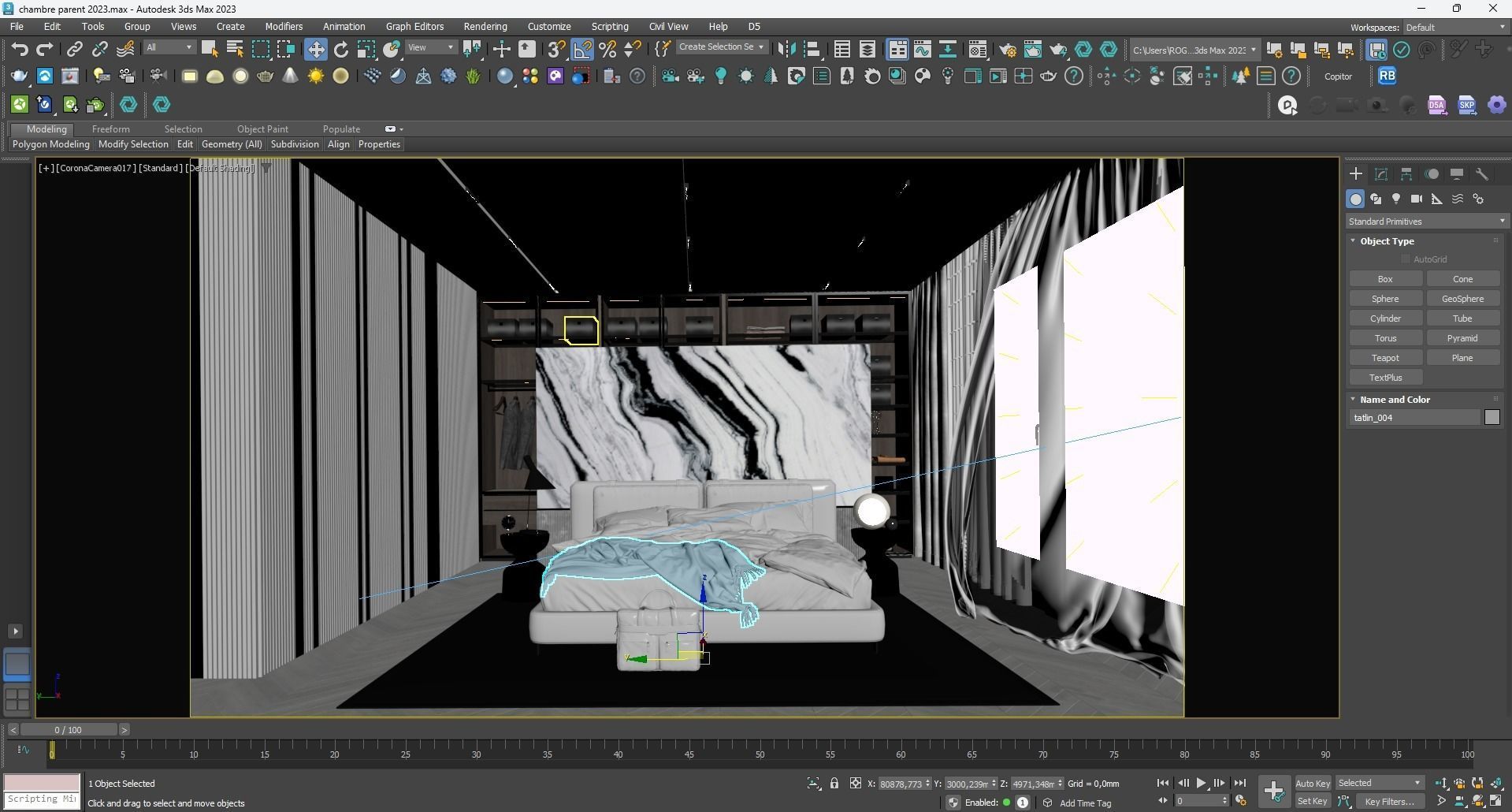Open the Modify command panel tab
The image size is (1512, 812).
[x=1381, y=174]
